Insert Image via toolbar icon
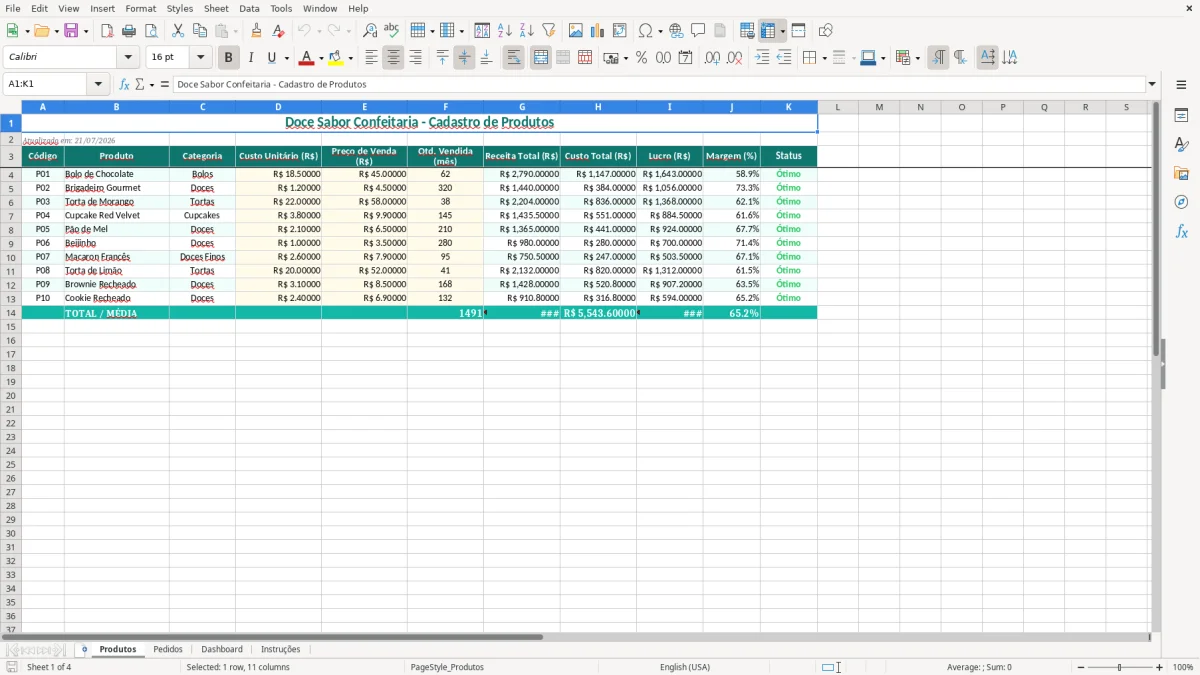This screenshot has height=675, width=1200. [576, 31]
